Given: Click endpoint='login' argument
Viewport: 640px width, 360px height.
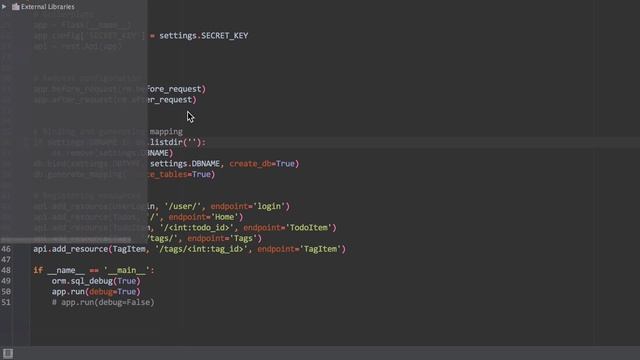Looking at the screenshot, I should click(248, 206).
